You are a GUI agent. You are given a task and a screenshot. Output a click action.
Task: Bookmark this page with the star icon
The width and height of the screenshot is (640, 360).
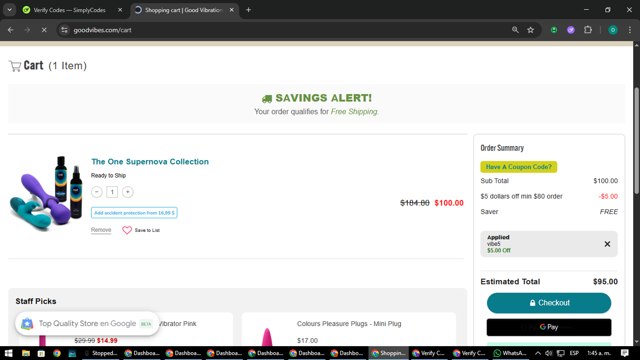[531, 30]
